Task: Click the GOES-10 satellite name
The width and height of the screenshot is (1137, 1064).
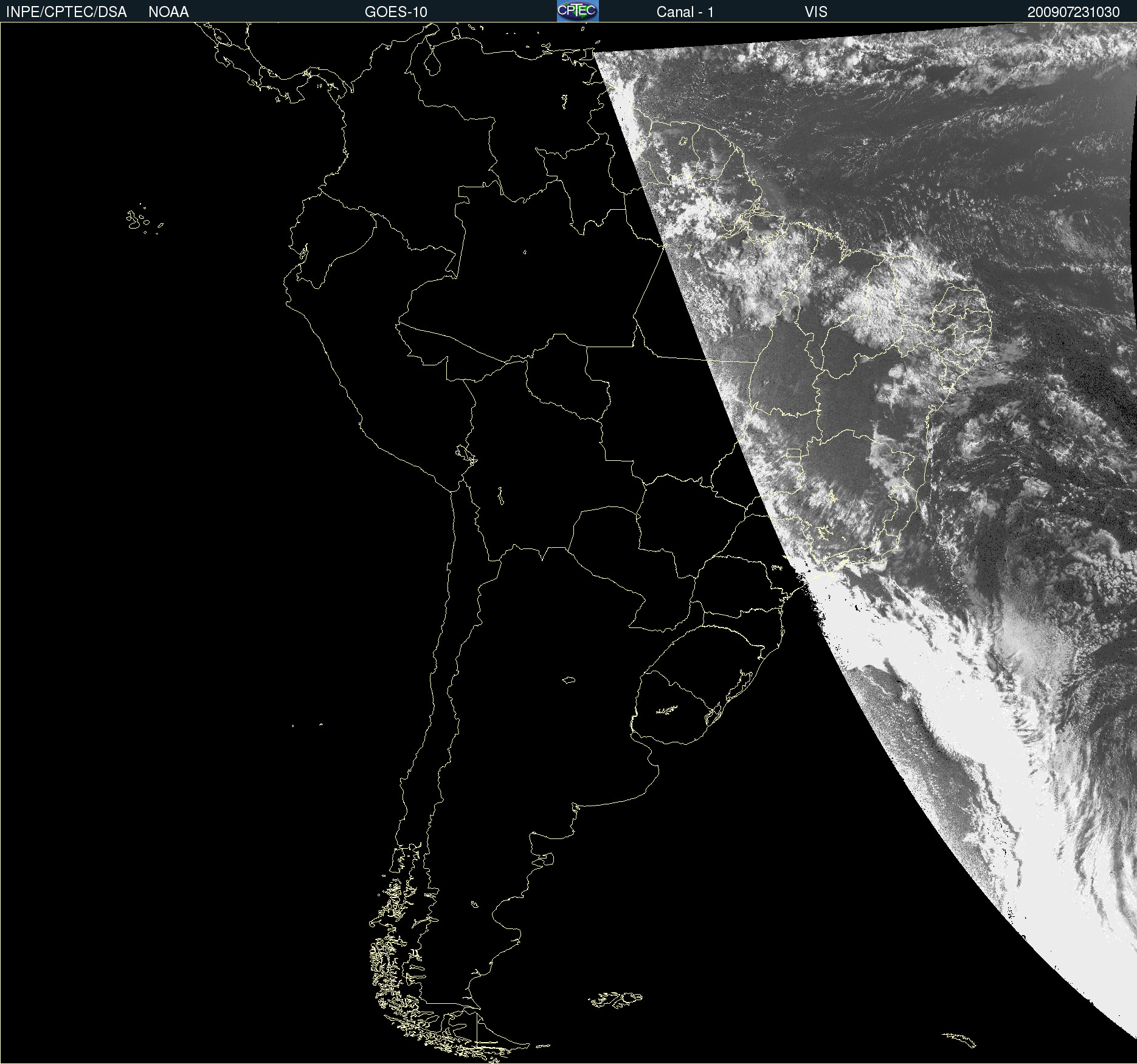Action: pyautogui.click(x=396, y=12)
